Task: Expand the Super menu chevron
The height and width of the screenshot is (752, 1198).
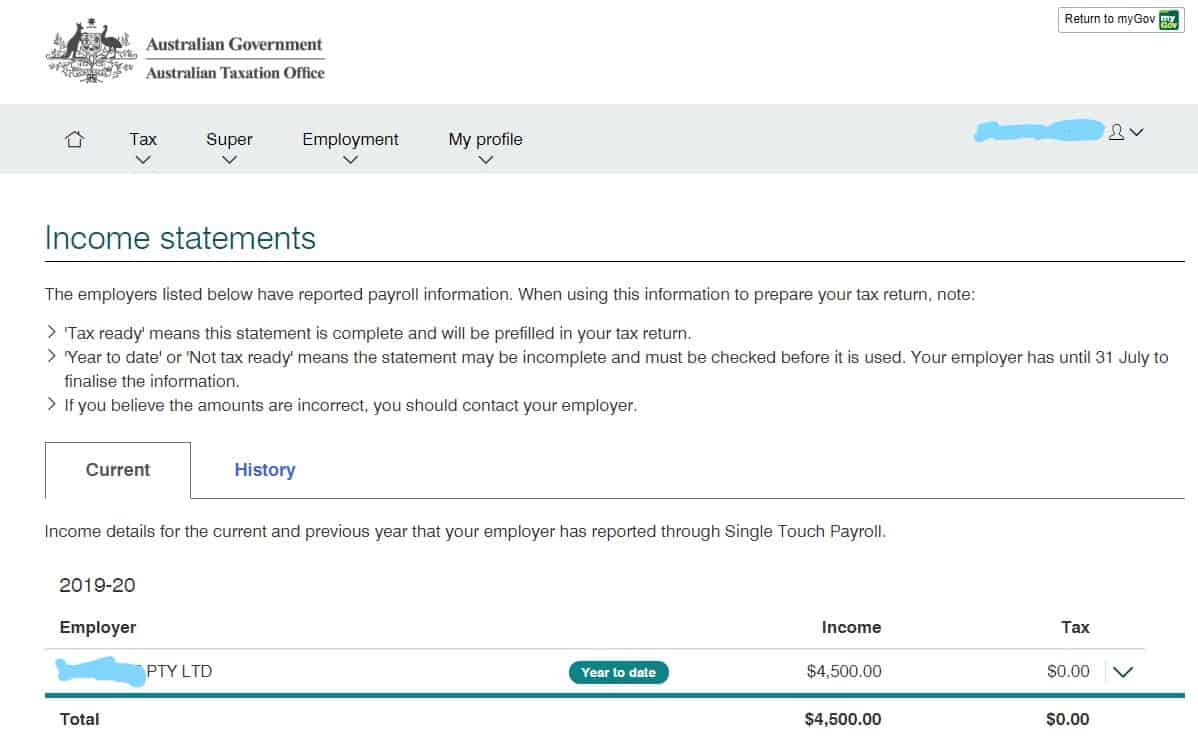Action: [x=229, y=160]
